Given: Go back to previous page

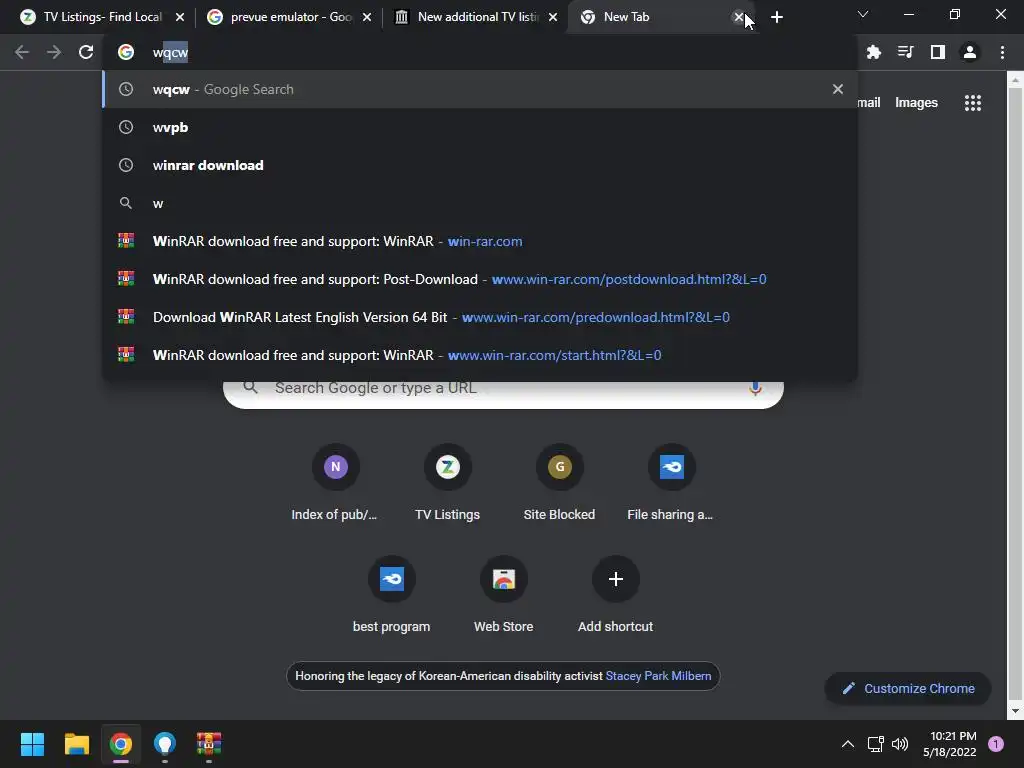Looking at the screenshot, I should pyautogui.click(x=22, y=52).
